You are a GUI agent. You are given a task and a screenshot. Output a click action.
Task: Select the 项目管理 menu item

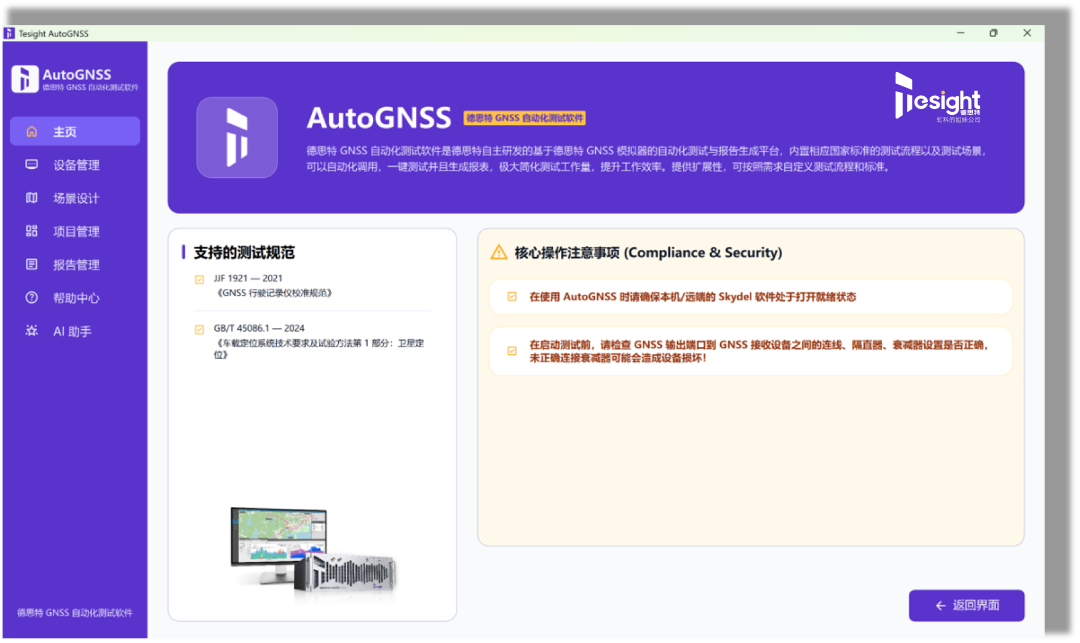(x=75, y=231)
